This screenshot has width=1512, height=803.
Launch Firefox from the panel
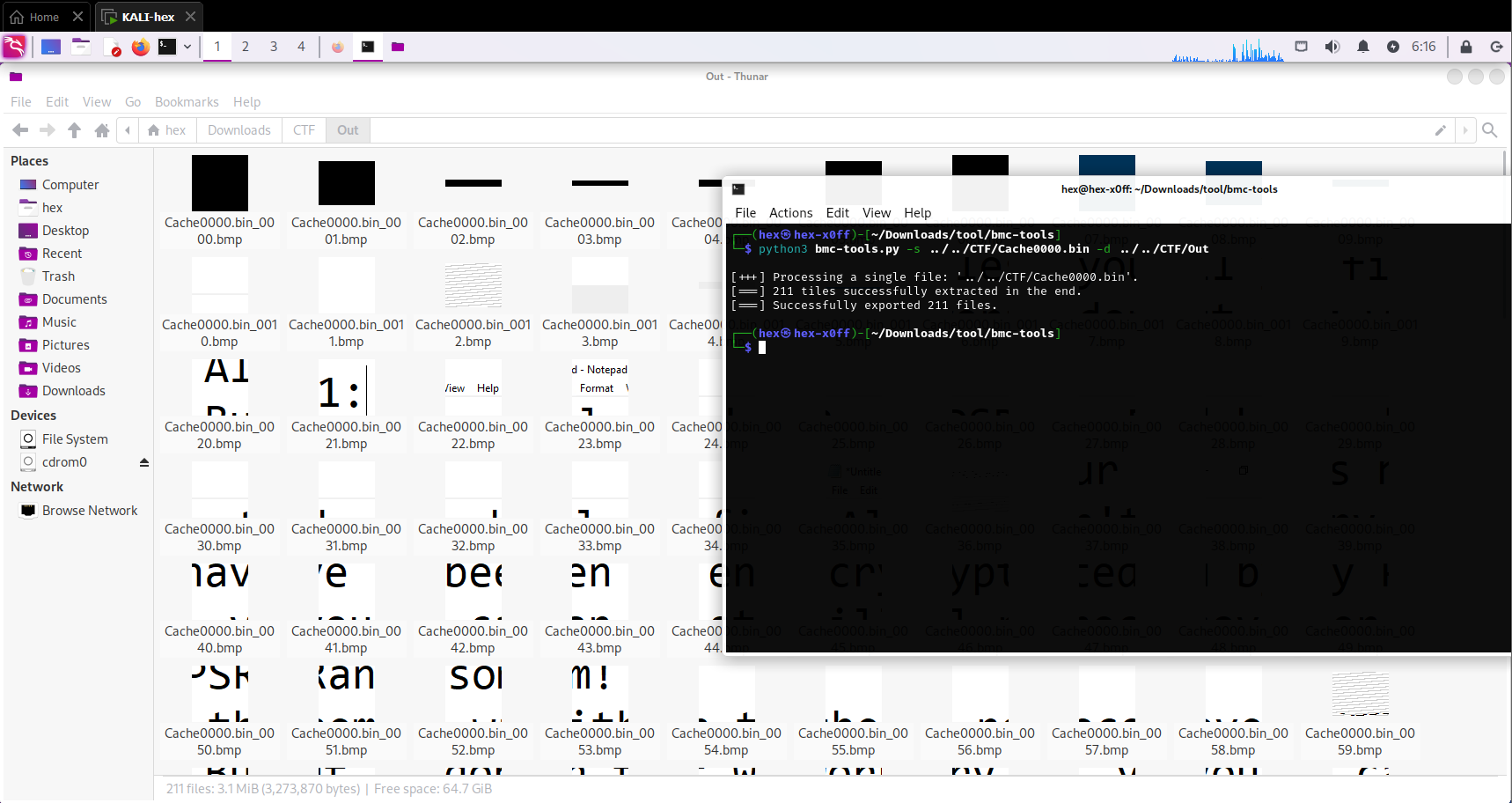tap(140, 47)
